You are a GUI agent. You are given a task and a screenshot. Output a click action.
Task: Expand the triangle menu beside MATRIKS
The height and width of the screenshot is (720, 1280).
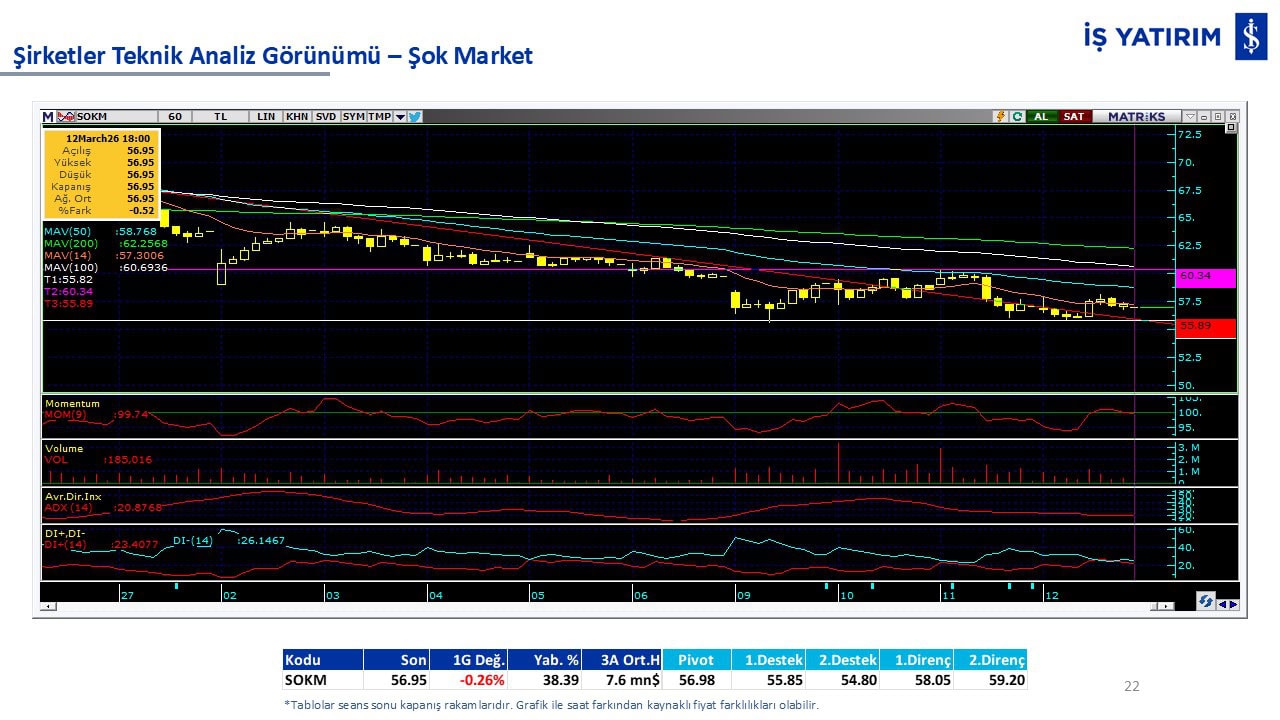tap(1189, 116)
